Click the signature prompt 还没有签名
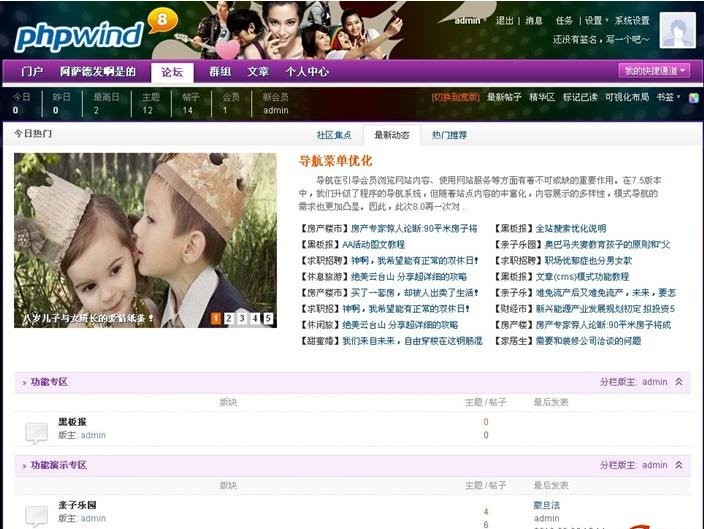 (601, 40)
